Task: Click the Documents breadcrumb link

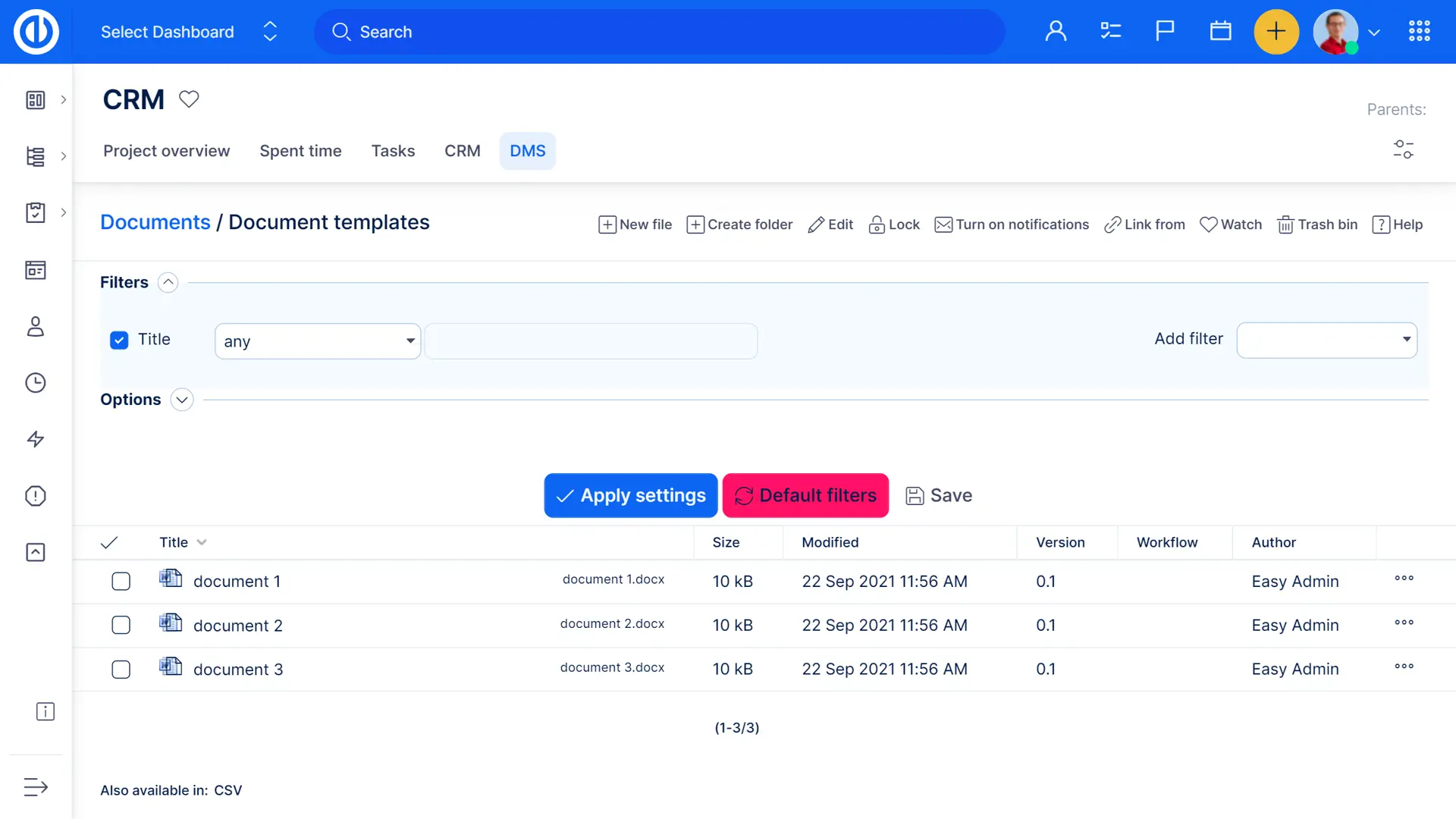Action: (x=155, y=222)
